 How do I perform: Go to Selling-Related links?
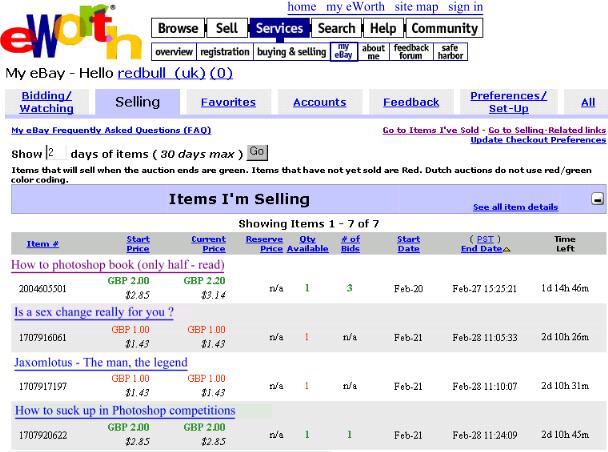(547, 130)
